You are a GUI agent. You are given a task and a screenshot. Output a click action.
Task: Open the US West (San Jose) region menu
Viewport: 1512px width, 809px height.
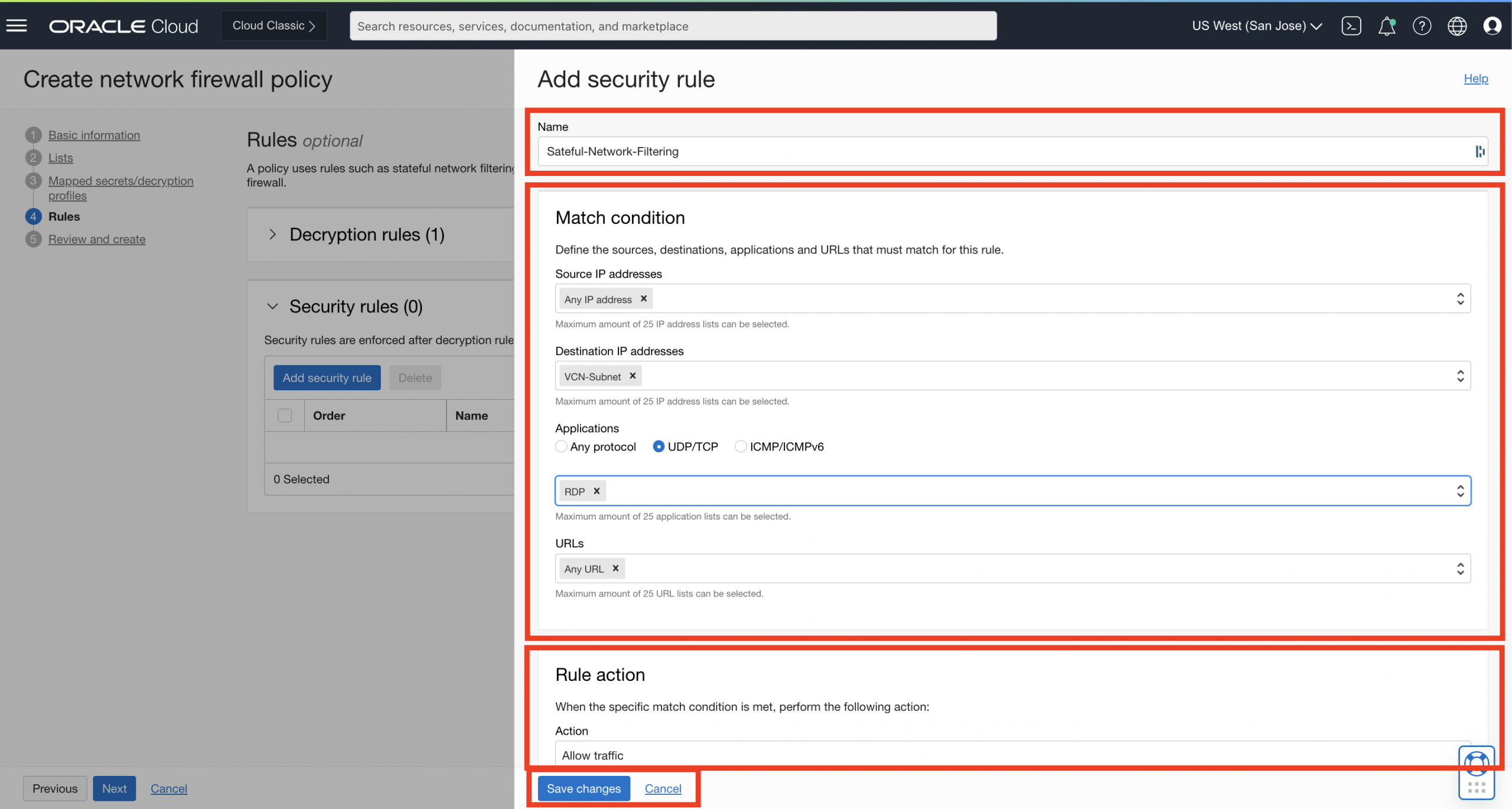tap(1256, 25)
